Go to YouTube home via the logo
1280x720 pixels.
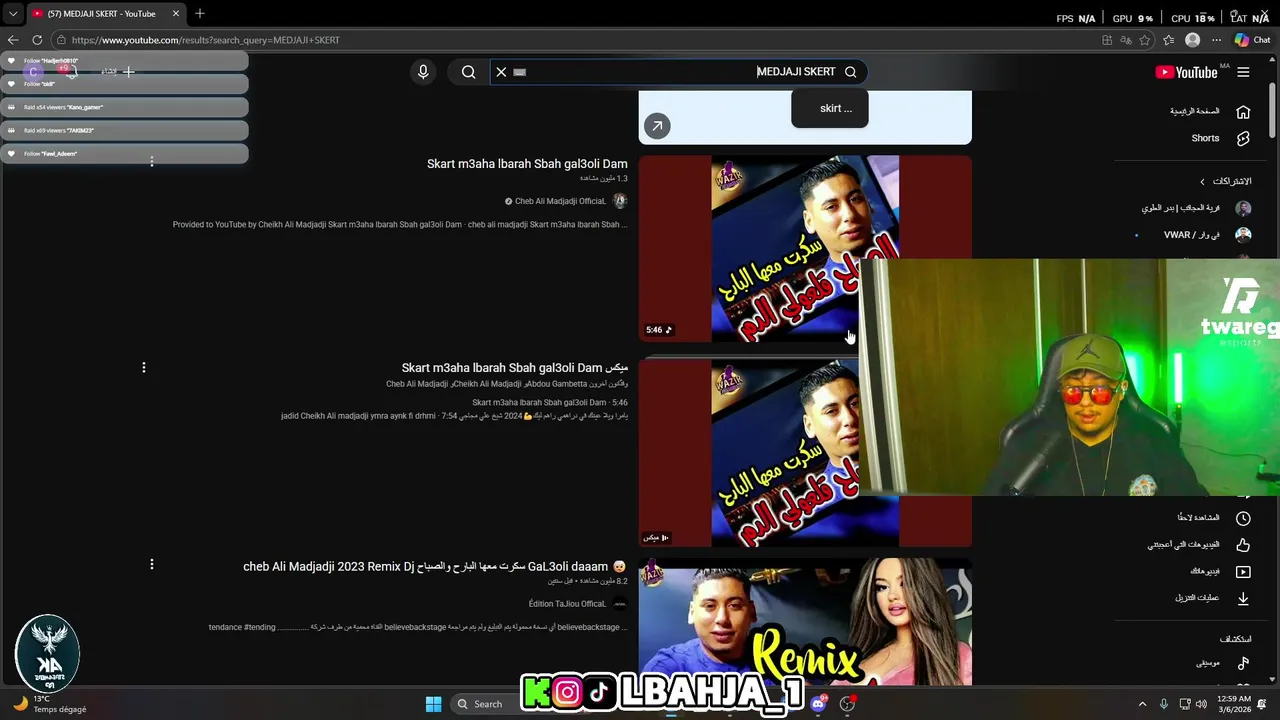[x=1186, y=72]
